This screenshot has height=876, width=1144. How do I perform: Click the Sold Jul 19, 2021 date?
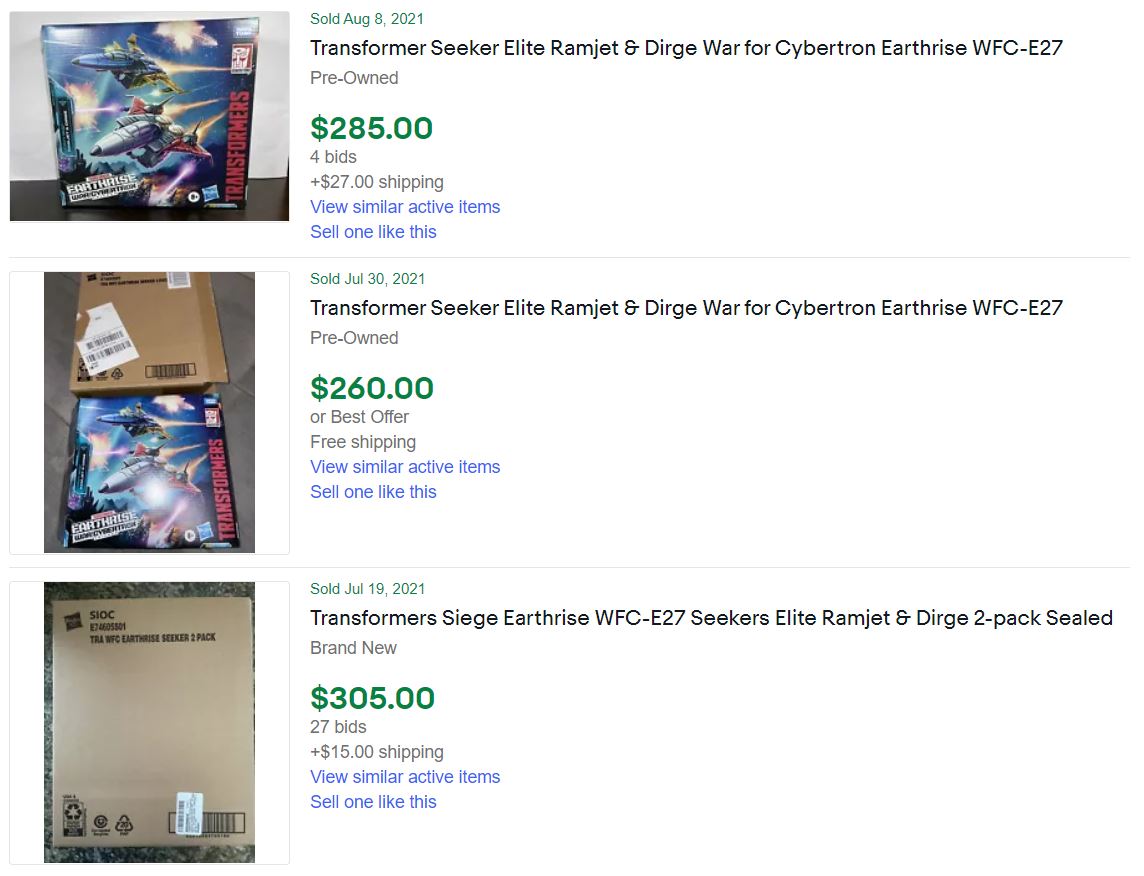367,589
